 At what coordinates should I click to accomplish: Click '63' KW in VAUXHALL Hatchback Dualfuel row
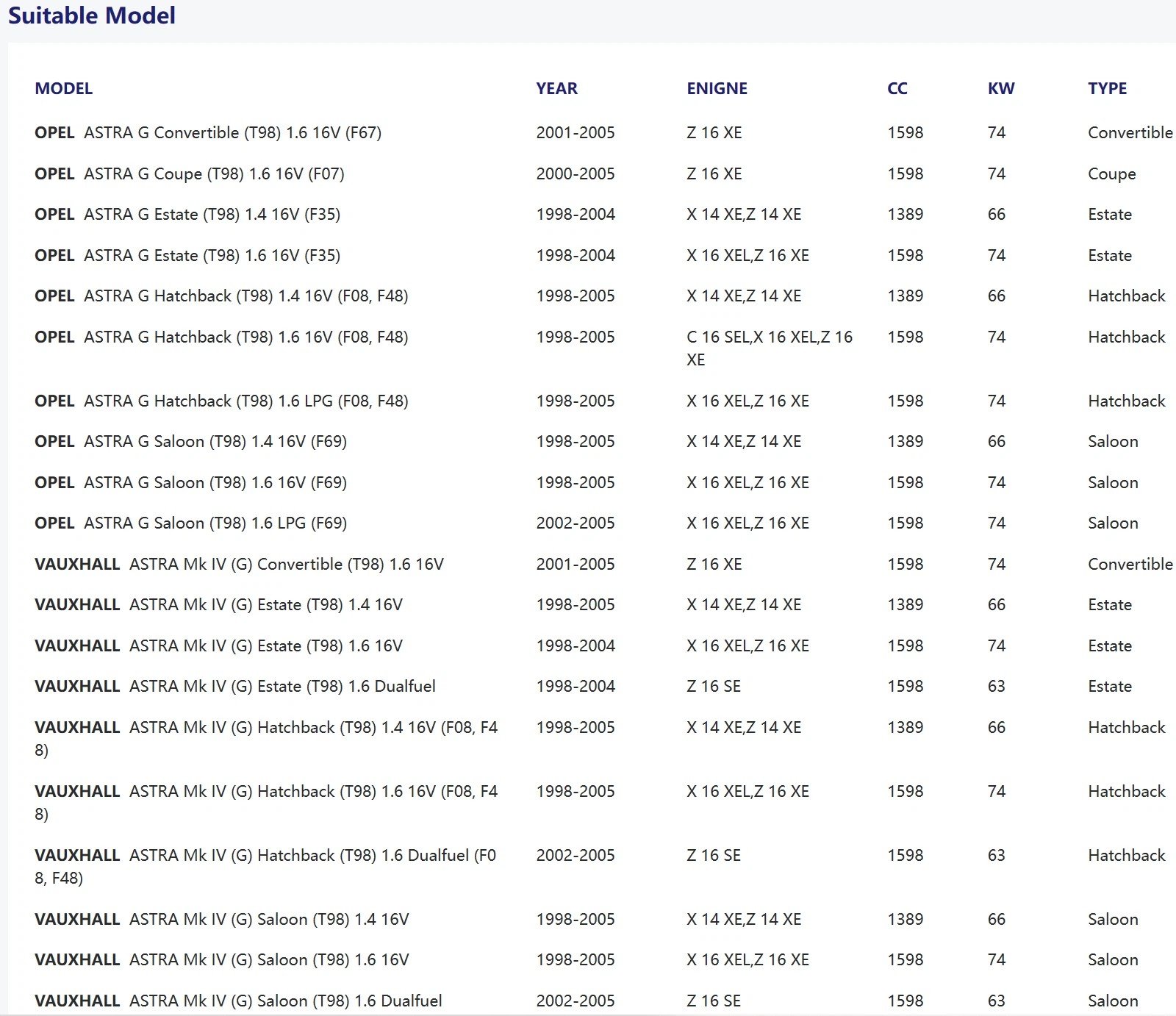997,856
